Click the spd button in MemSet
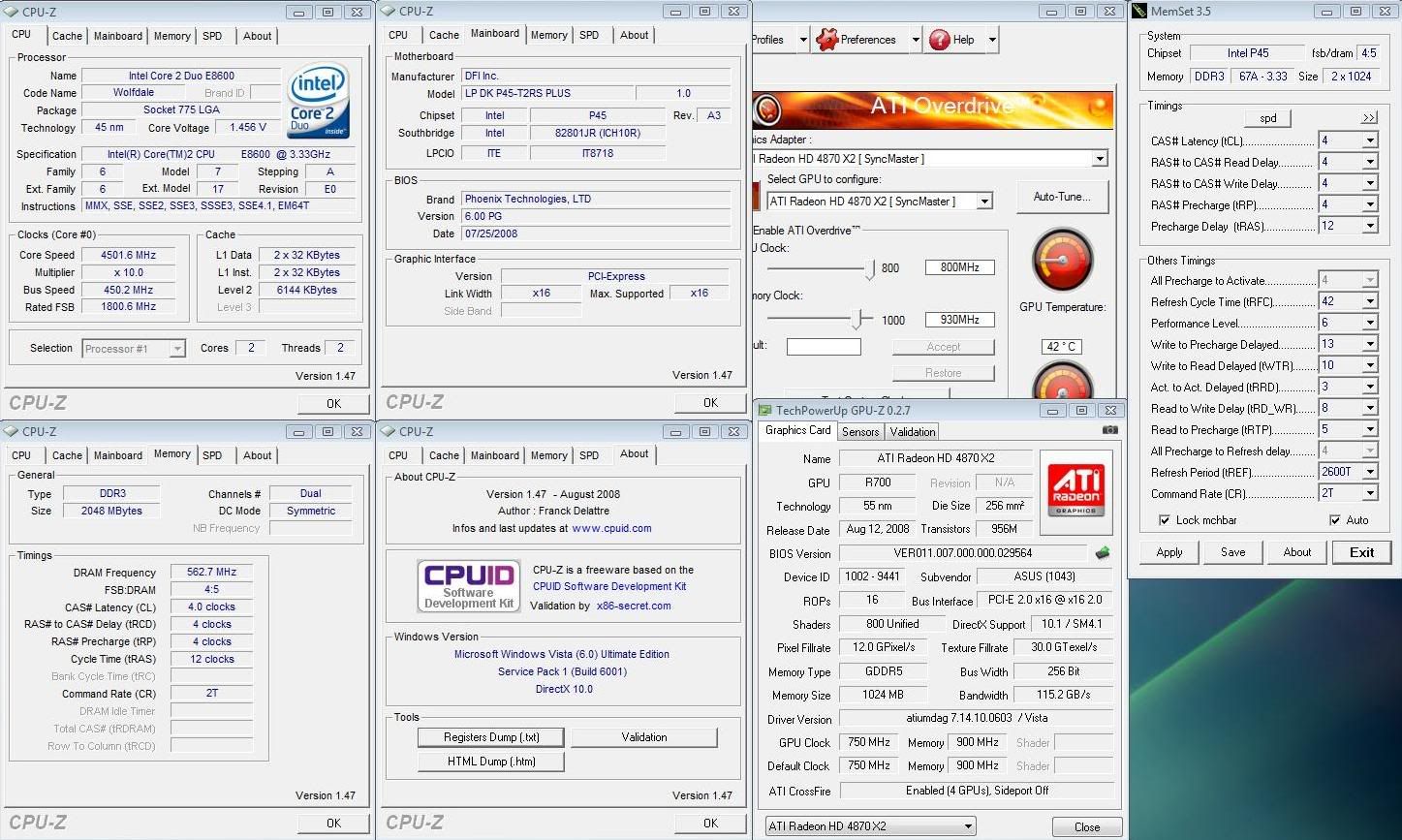 click(1268, 118)
